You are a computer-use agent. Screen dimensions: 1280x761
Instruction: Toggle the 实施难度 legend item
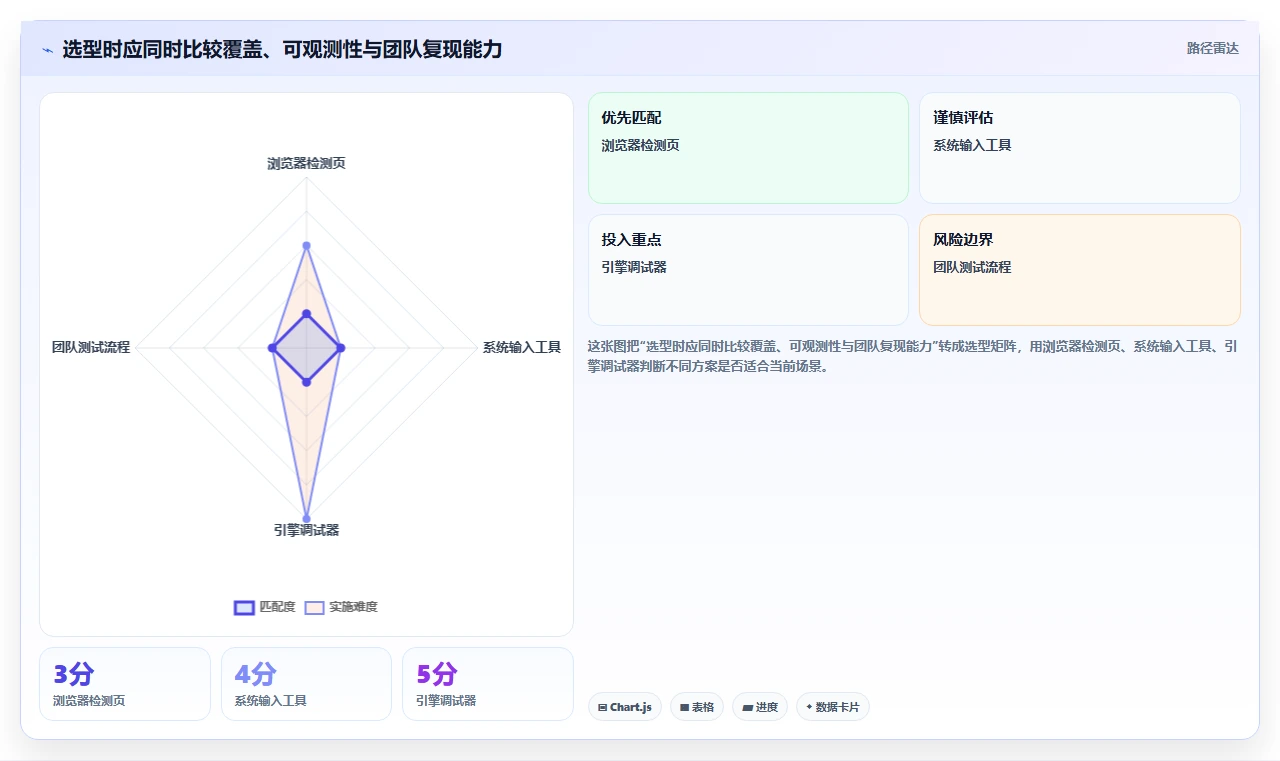tap(341, 607)
